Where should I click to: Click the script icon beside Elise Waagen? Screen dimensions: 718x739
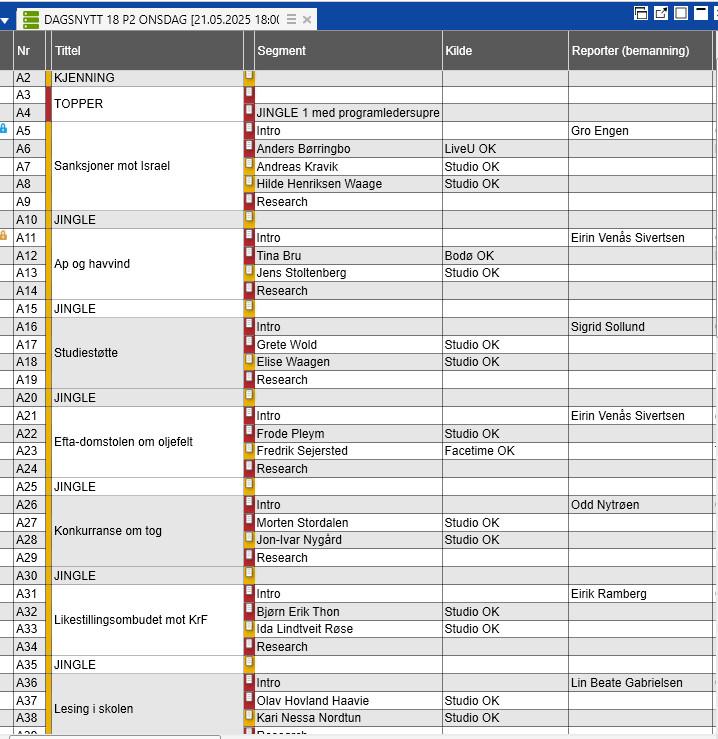point(249,361)
